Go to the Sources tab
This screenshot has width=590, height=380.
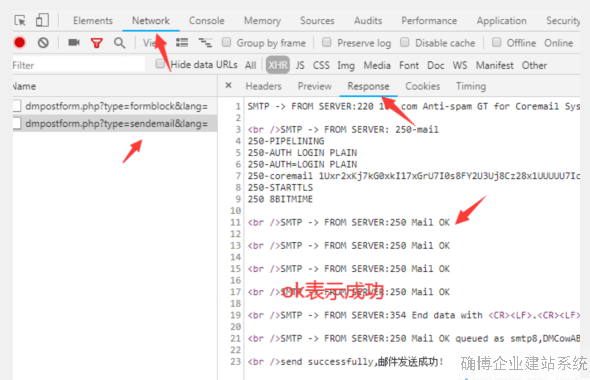coord(317,21)
